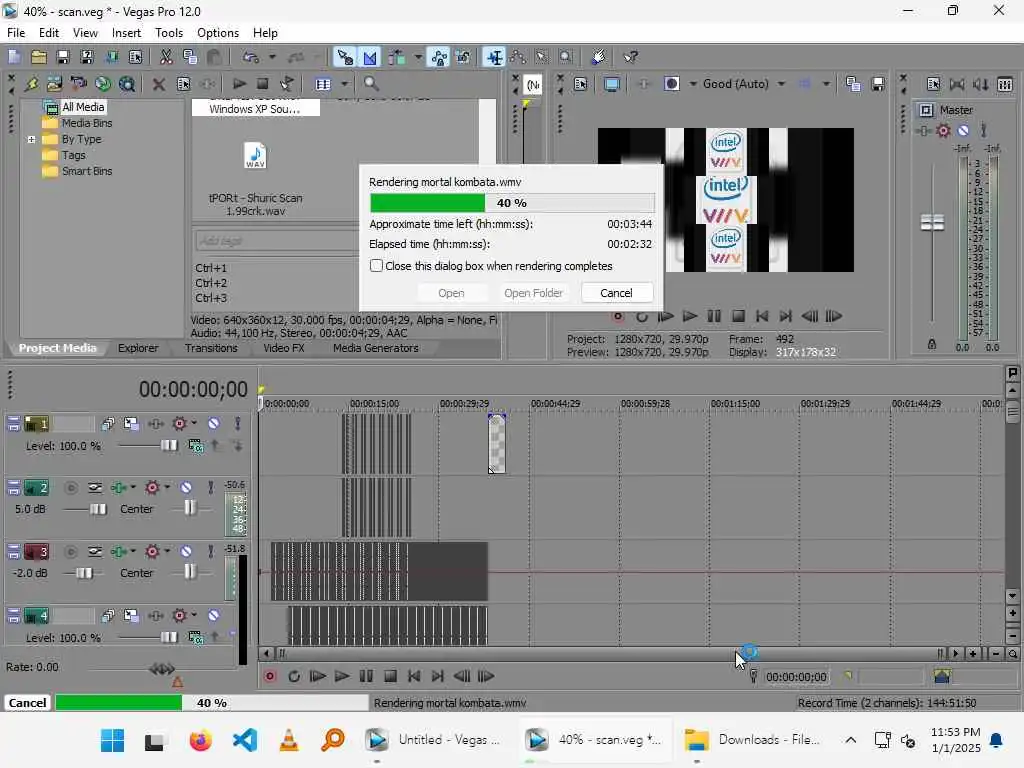The height and width of the screenshot is (768, 1024).
Task: Switch to Untitled - Vegas taskbar window
Action: pos(434,739)
